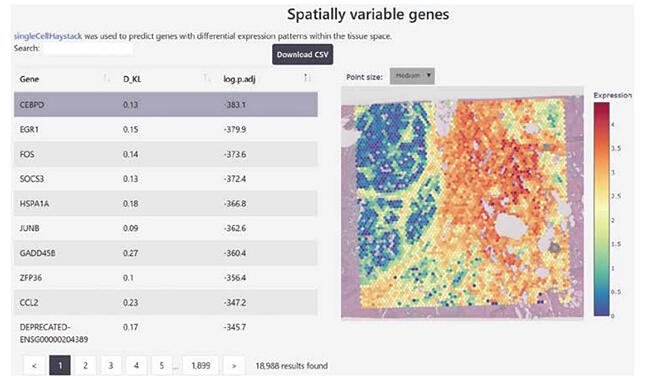Sort table by the D_KL column arrows

[207, 78]
